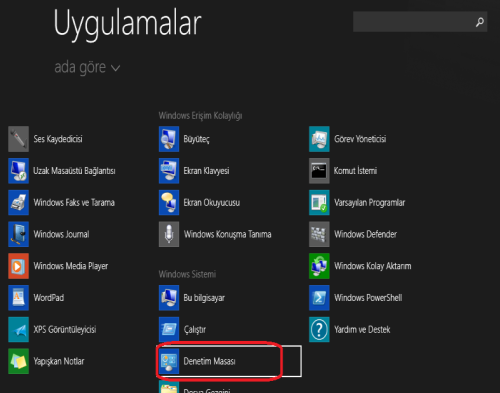Open the Bu bilgisayar icon
The height and width of the screenshot is (393, 500).
[169, 298]
